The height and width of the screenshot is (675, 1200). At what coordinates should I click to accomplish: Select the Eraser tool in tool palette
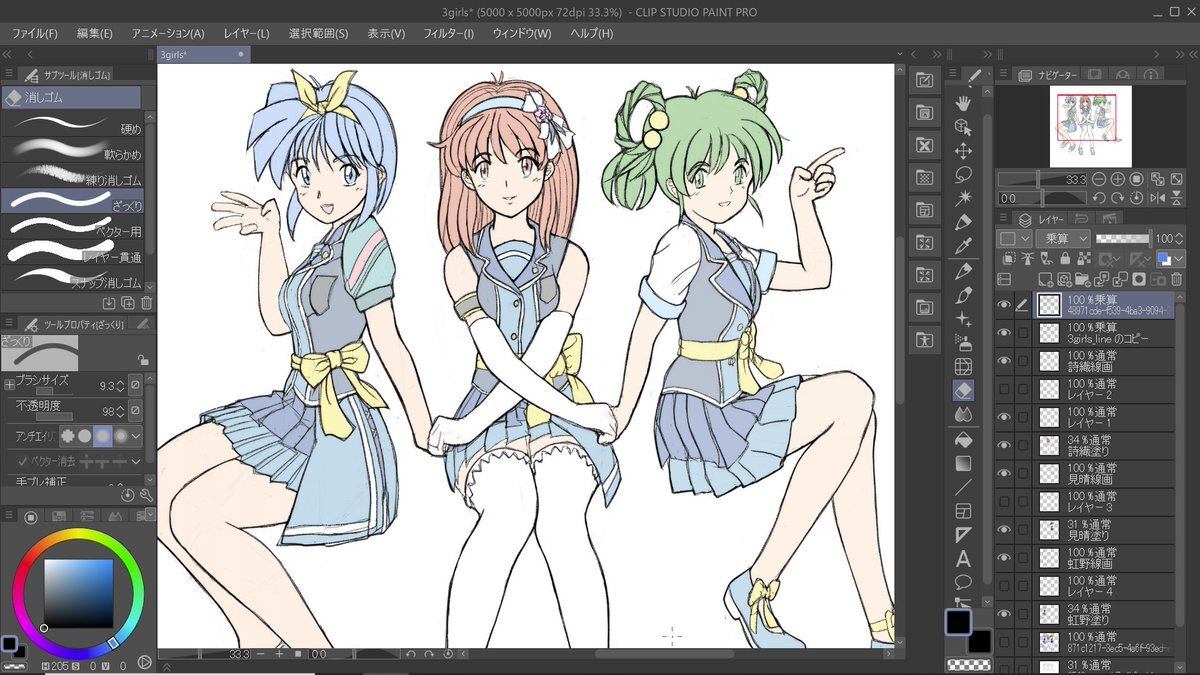coord(963,391)
